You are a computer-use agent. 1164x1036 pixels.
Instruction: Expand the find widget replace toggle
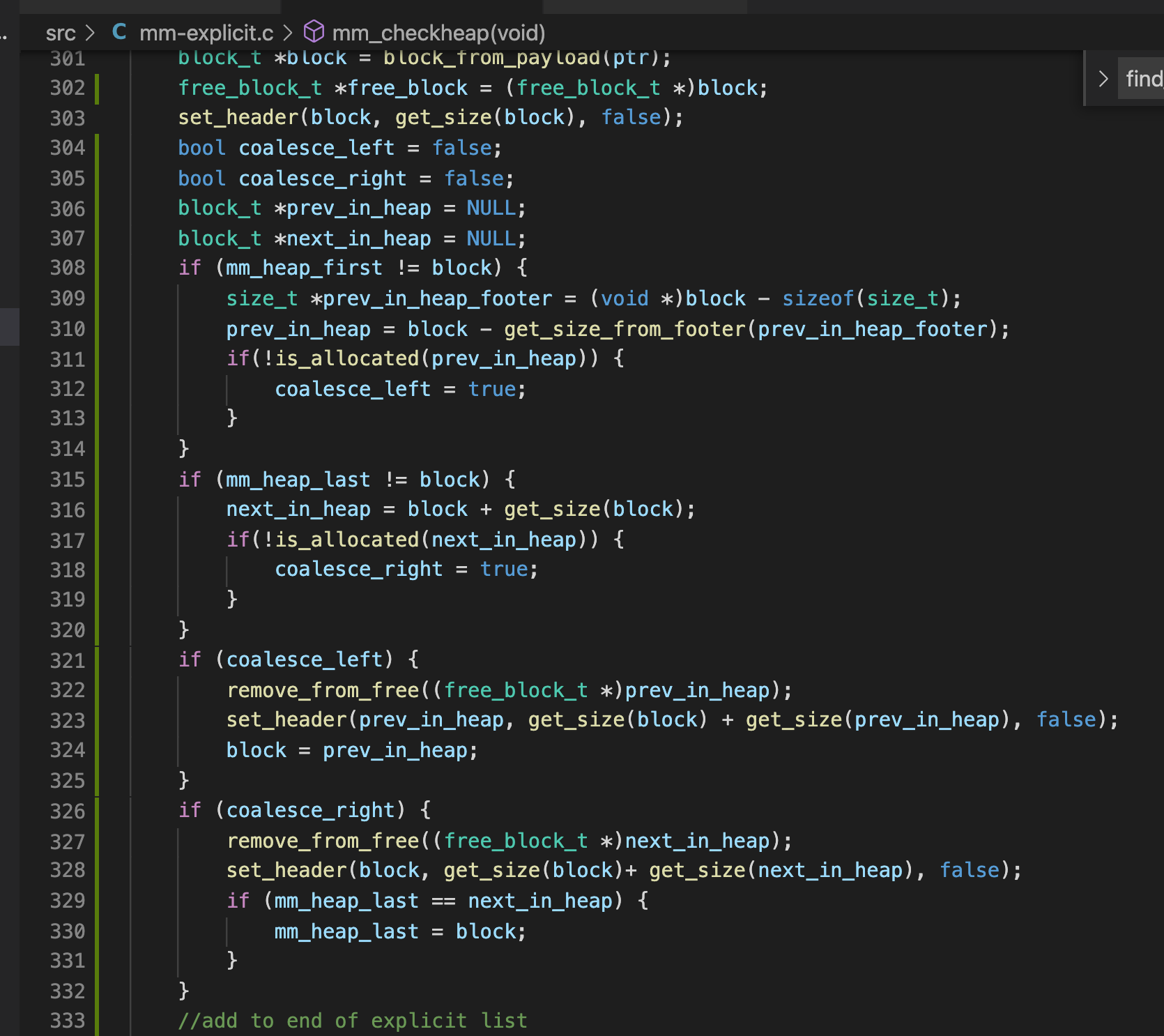pyautogui.click(x=1103, y=79)
